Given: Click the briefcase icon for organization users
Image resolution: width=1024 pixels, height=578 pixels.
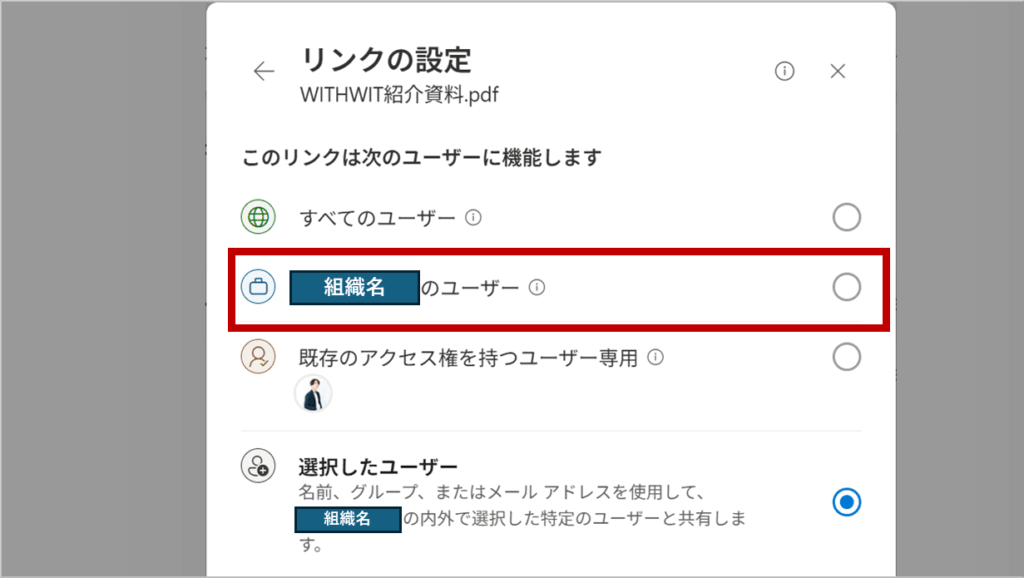Looking at the screenshot, I should (258, 287).
